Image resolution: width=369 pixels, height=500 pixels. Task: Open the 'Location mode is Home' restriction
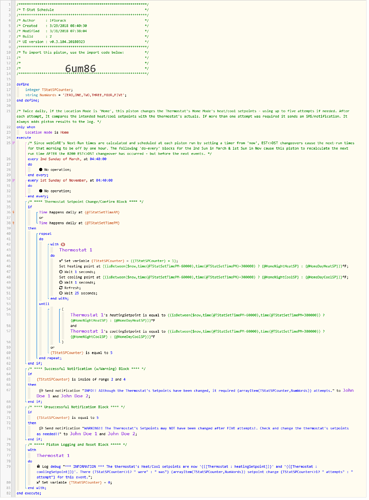[47, 132]
